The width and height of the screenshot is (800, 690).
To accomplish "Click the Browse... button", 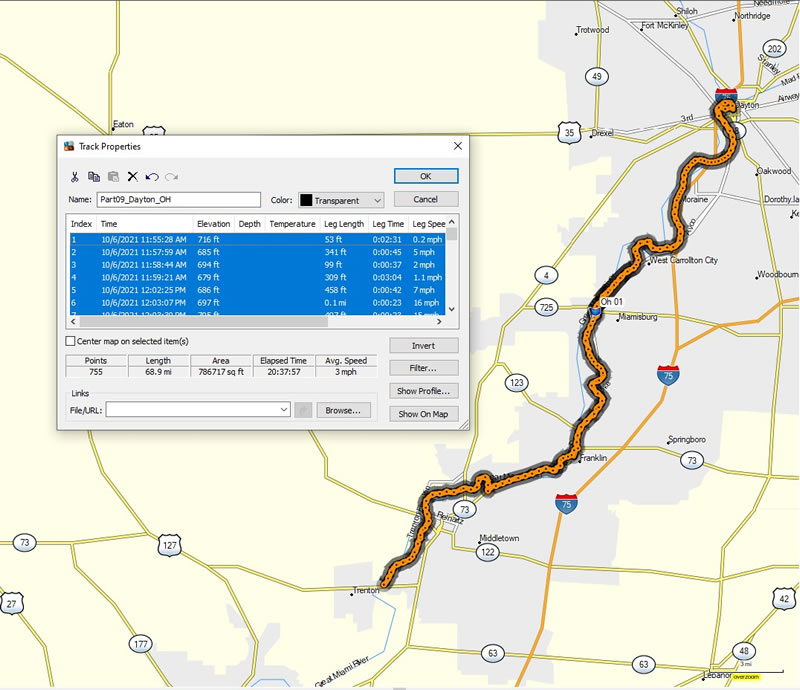I will coord(343,410).
